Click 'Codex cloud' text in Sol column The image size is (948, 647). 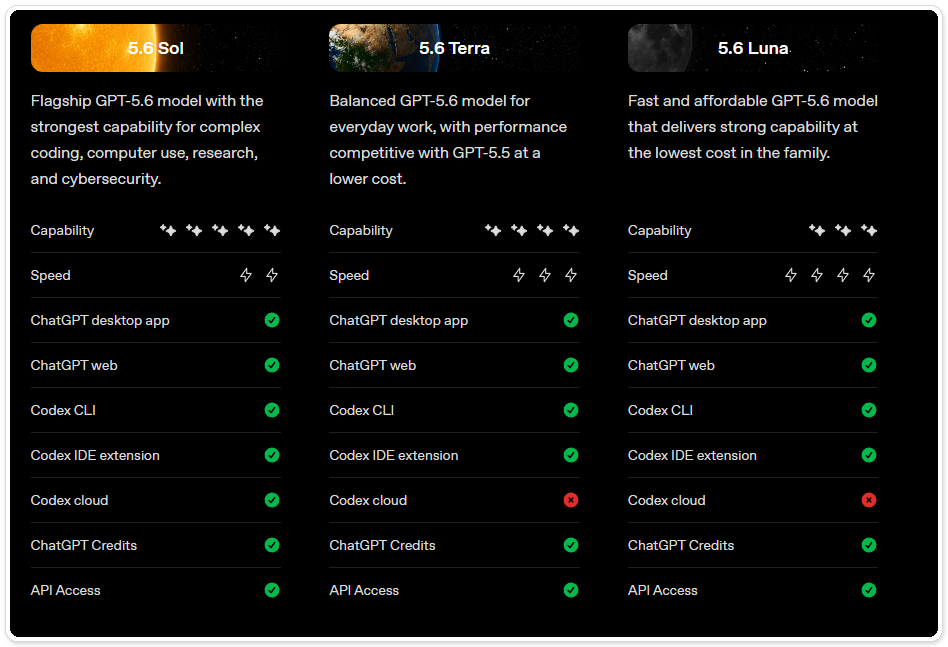(70, 500)
